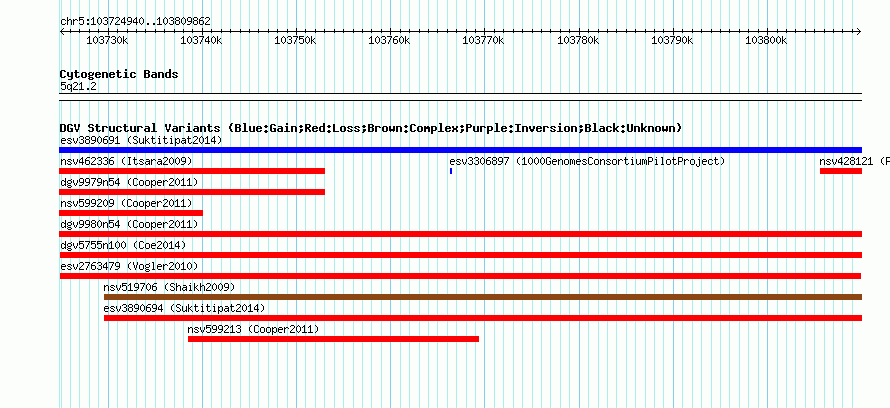Select the red esv3890694 loss bar

coord(482,318)
